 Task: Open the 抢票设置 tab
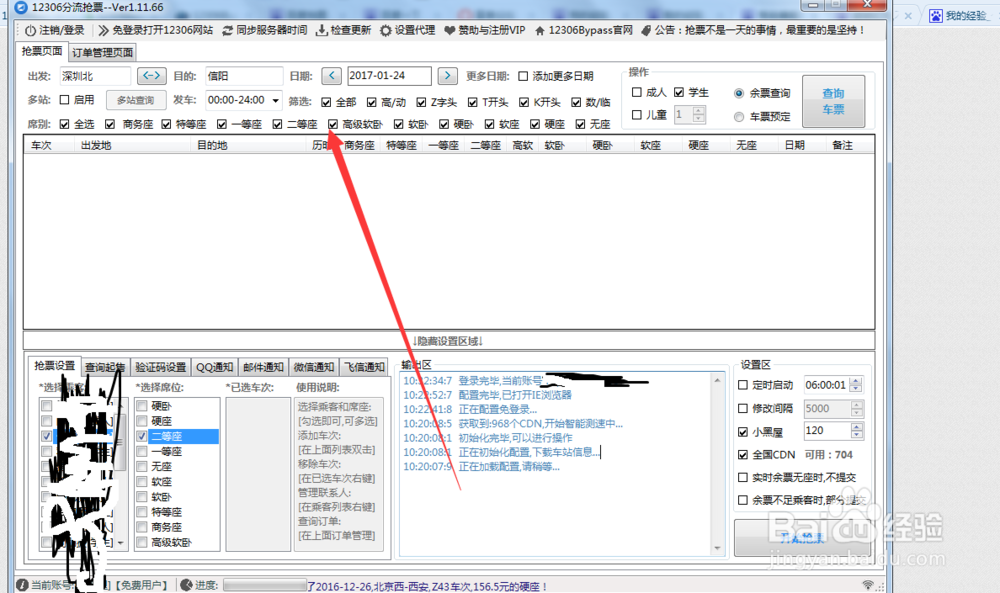point(55,366)
